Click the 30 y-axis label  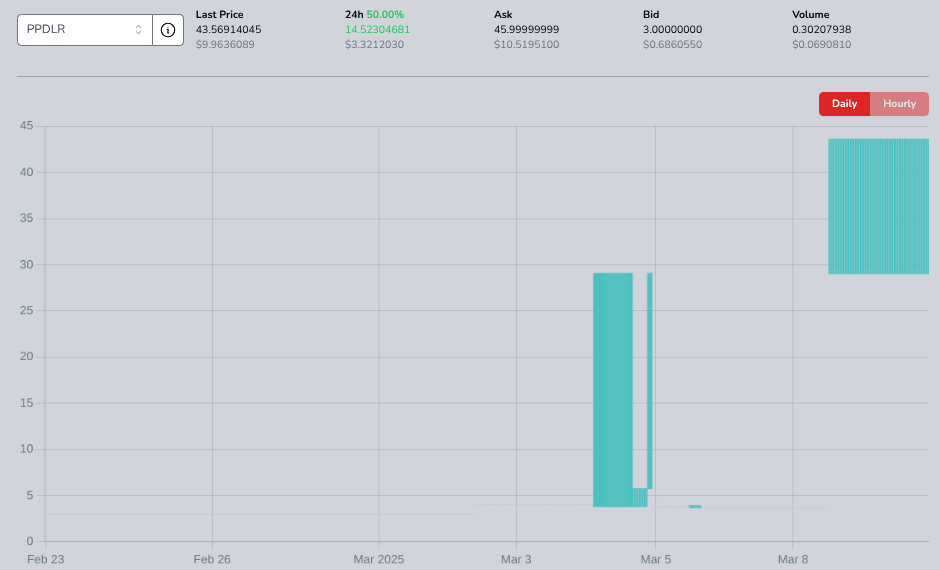click(26, 264)
